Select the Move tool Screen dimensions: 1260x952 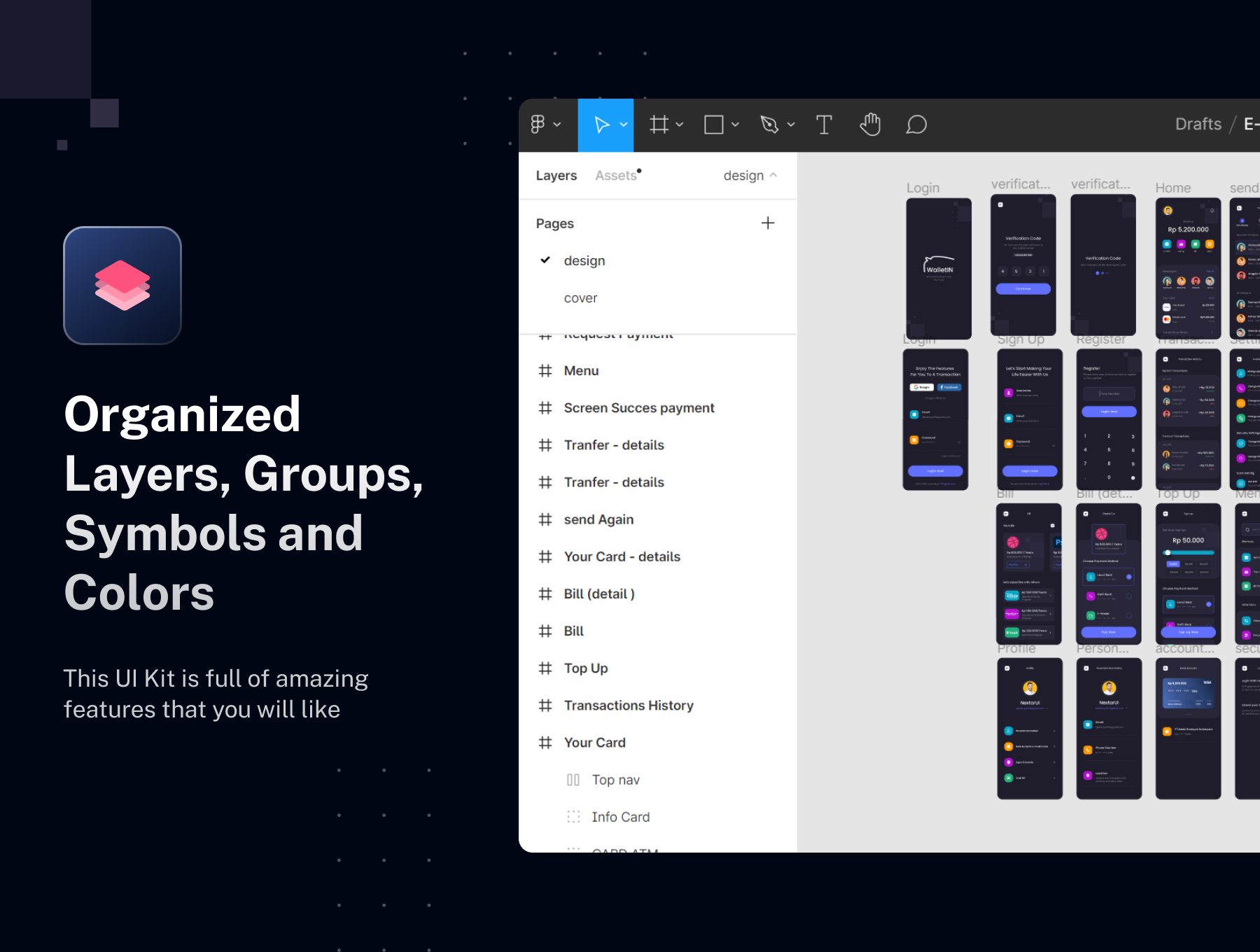pos(601,125)
